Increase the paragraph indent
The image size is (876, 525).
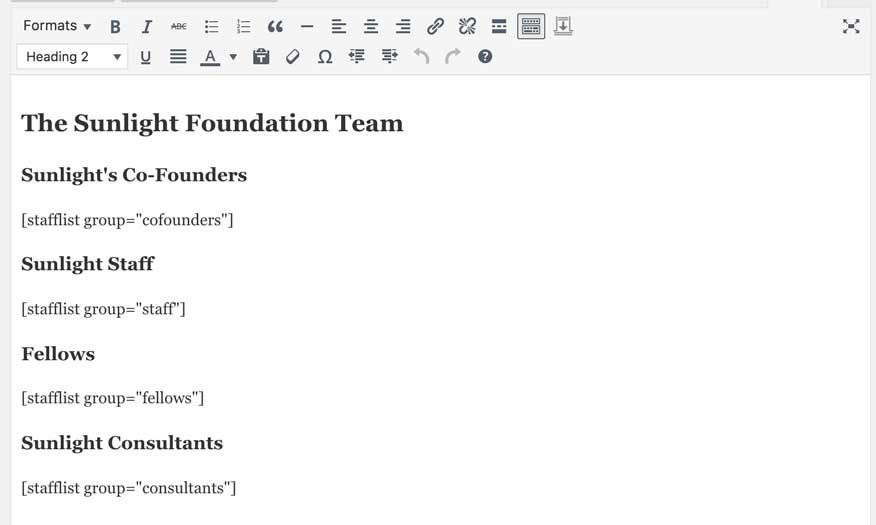(x=389, y=57)
